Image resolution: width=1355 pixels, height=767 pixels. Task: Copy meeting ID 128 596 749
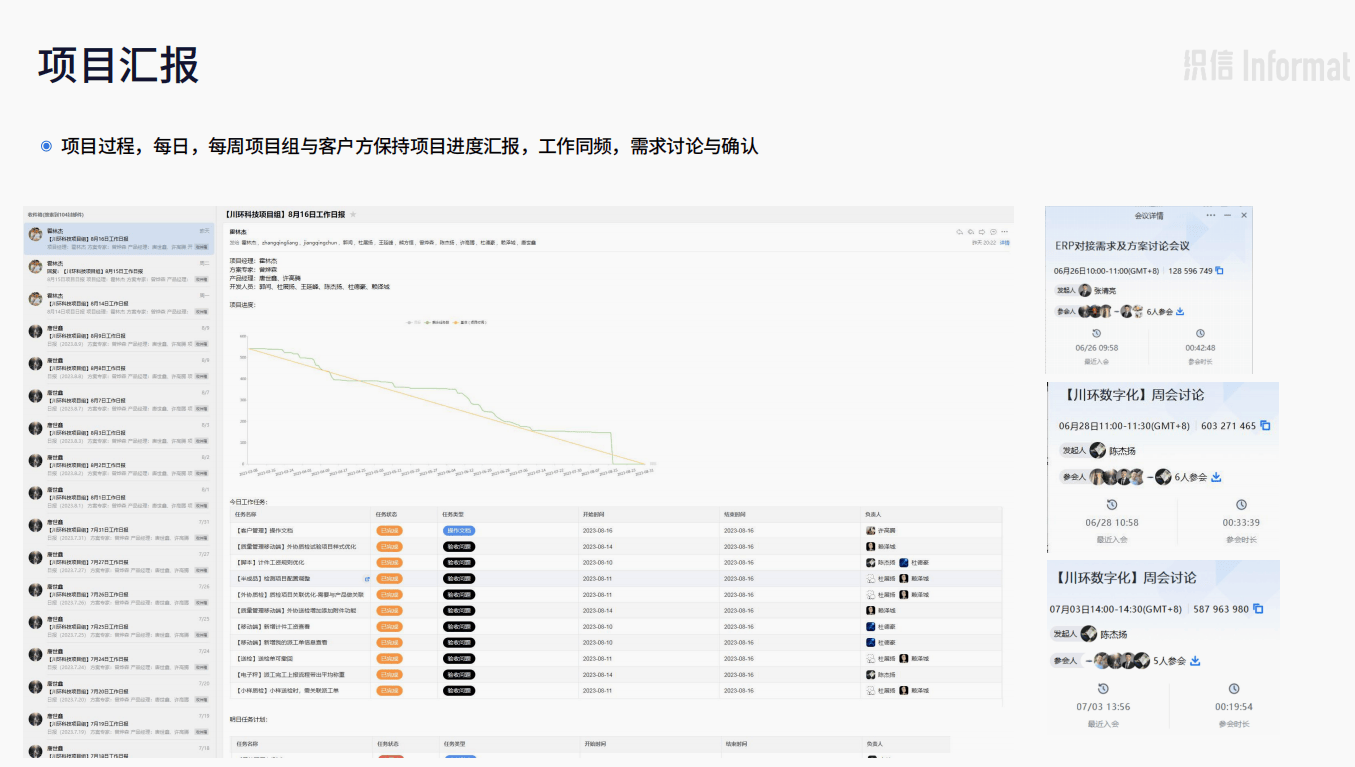pos(1219,271)
